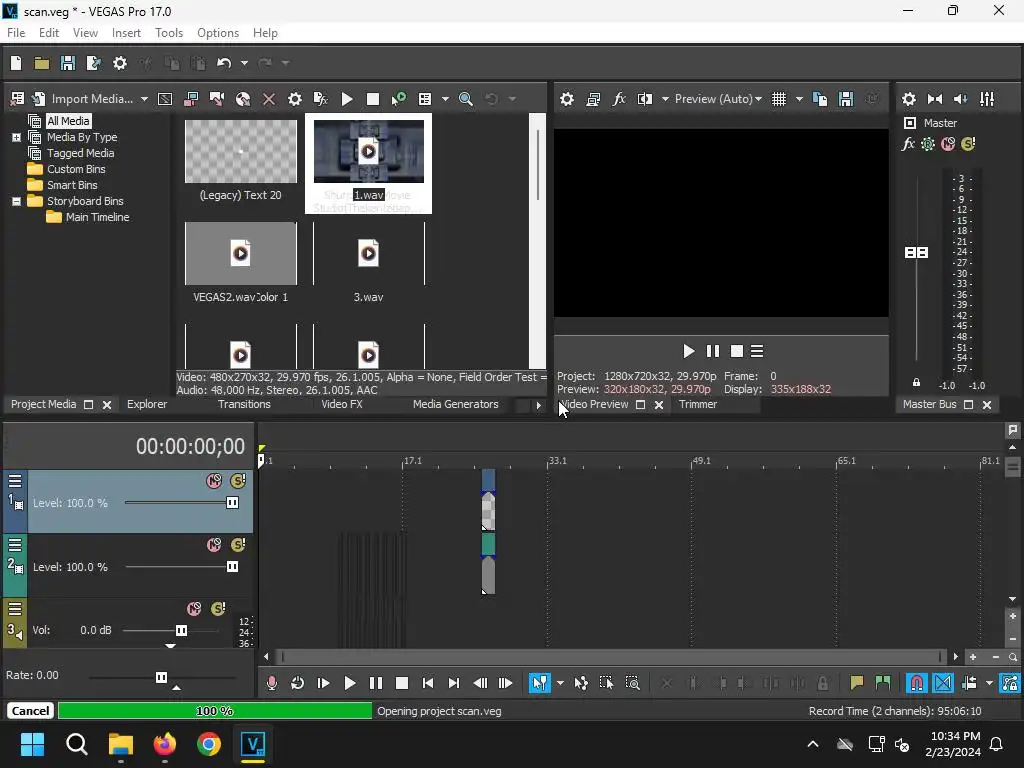The height and width of the screenshot is (768, 1024).
Task: Click transport Play button under timeline
Action: (x=349, y=683)
